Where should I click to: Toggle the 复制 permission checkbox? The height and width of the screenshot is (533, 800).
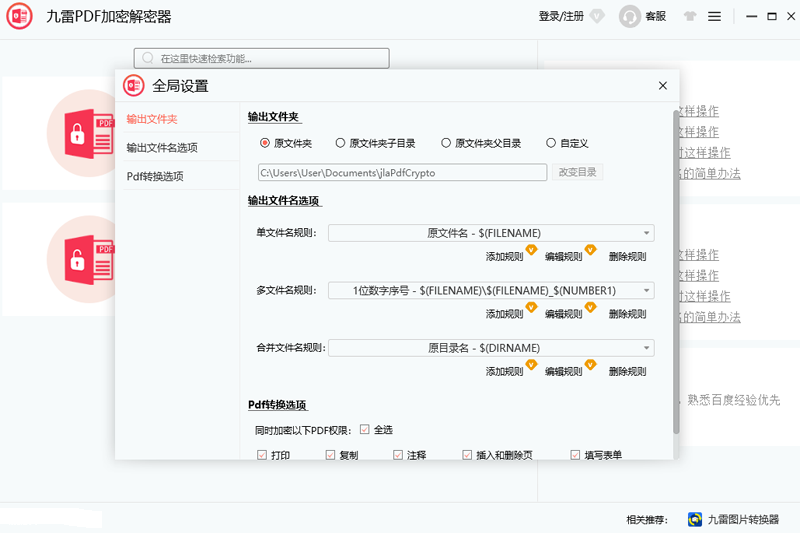click(330, 454)
